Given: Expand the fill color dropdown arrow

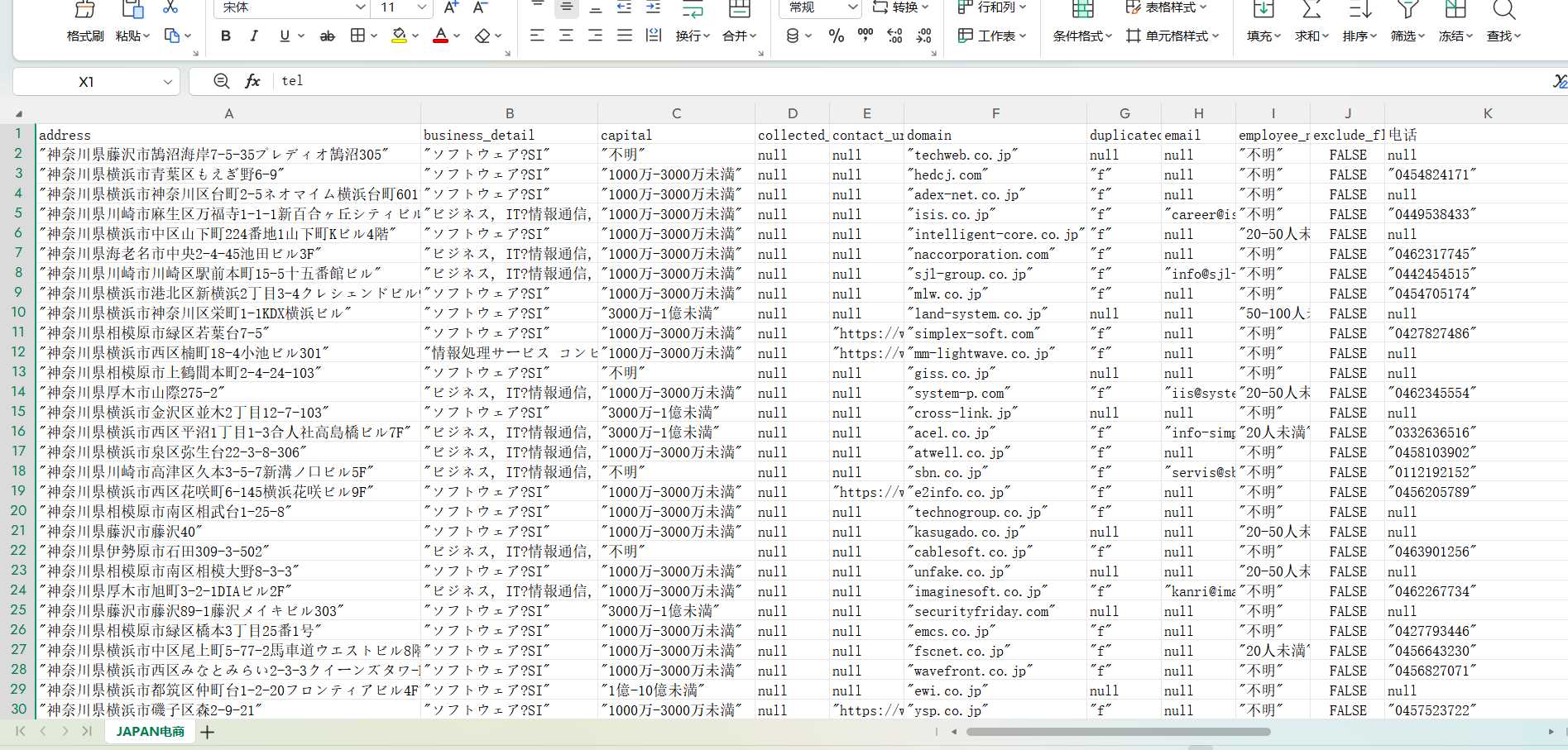Looking at the screenshot, I should point(415,36).
